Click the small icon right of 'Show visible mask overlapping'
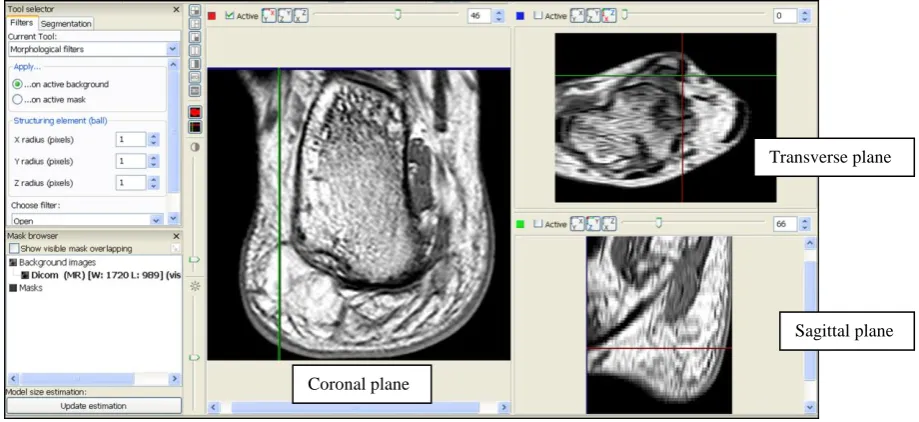This screenshot has width=919, height=422. point(175,249)
